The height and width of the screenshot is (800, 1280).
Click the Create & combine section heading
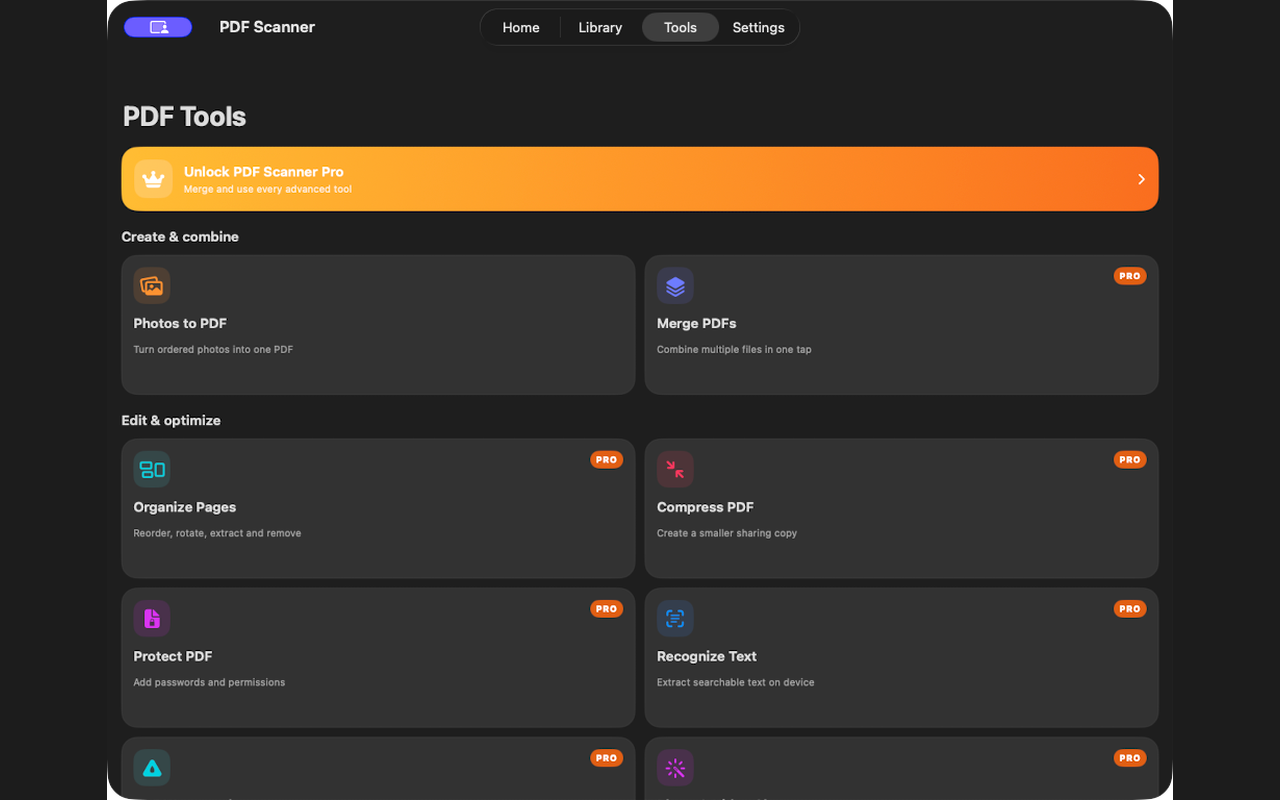(x=180, y=237)
